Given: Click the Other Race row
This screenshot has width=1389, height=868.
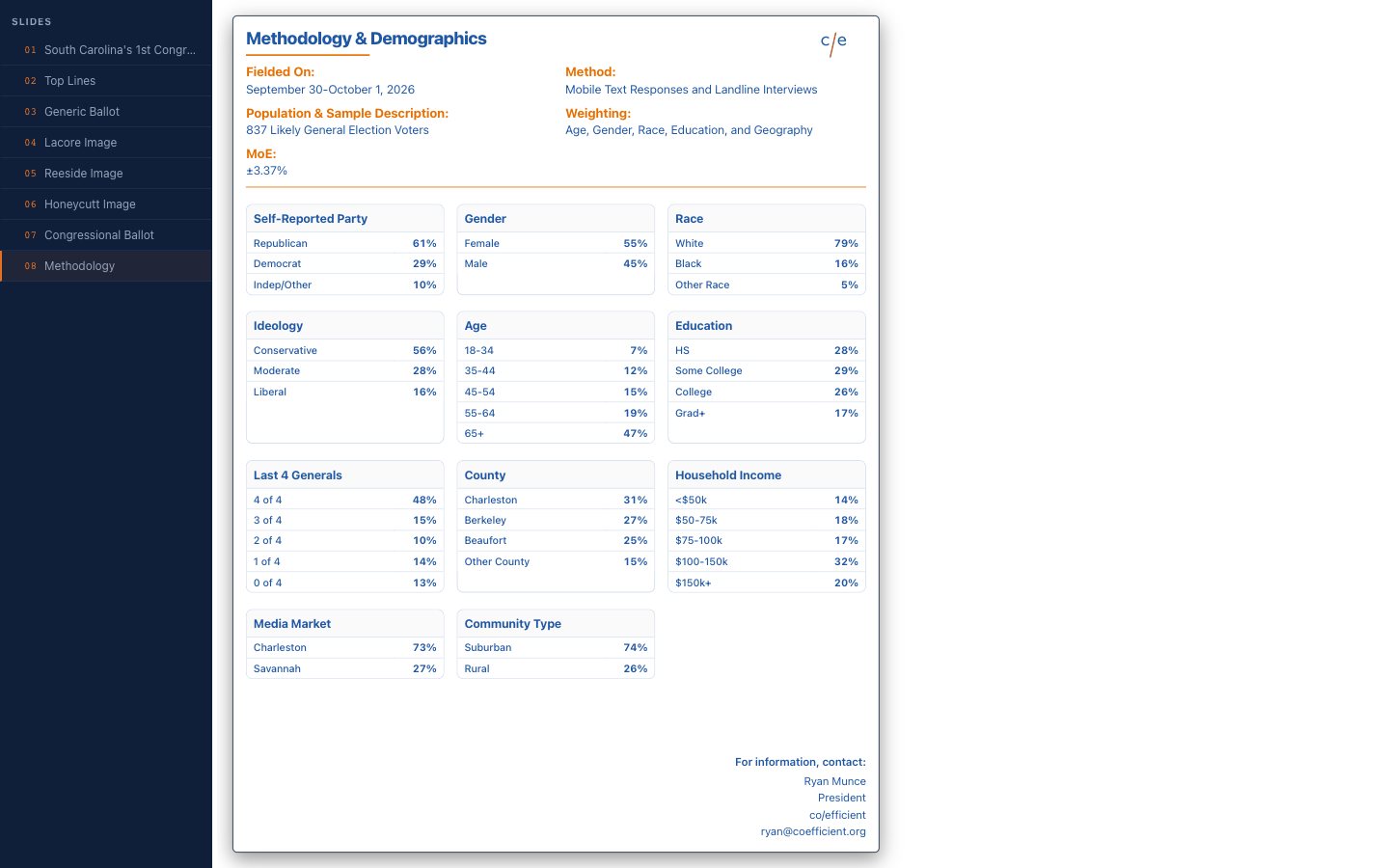Looking at the screenshot, I should [767, 285].
